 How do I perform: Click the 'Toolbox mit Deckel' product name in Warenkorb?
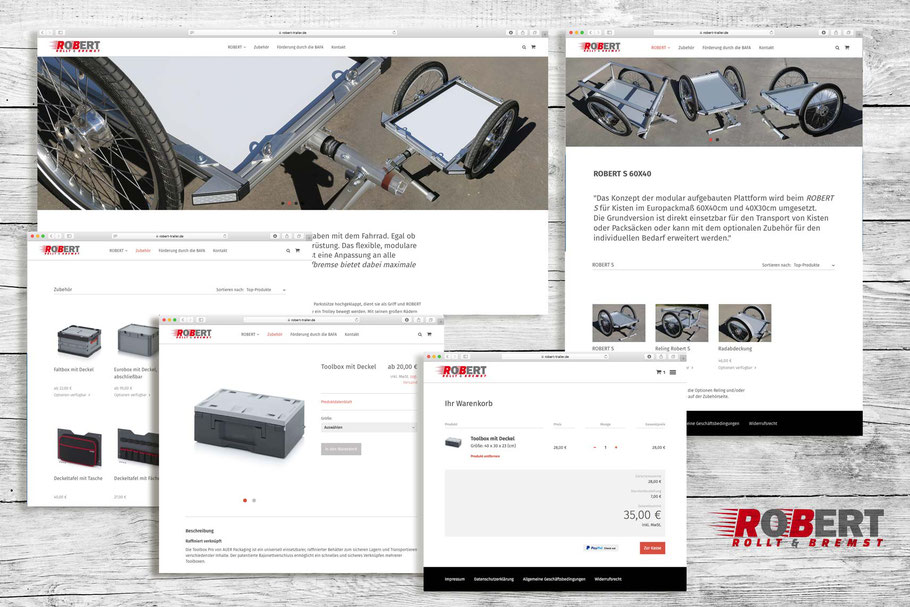pyautogui.click(x=492, y=439)
